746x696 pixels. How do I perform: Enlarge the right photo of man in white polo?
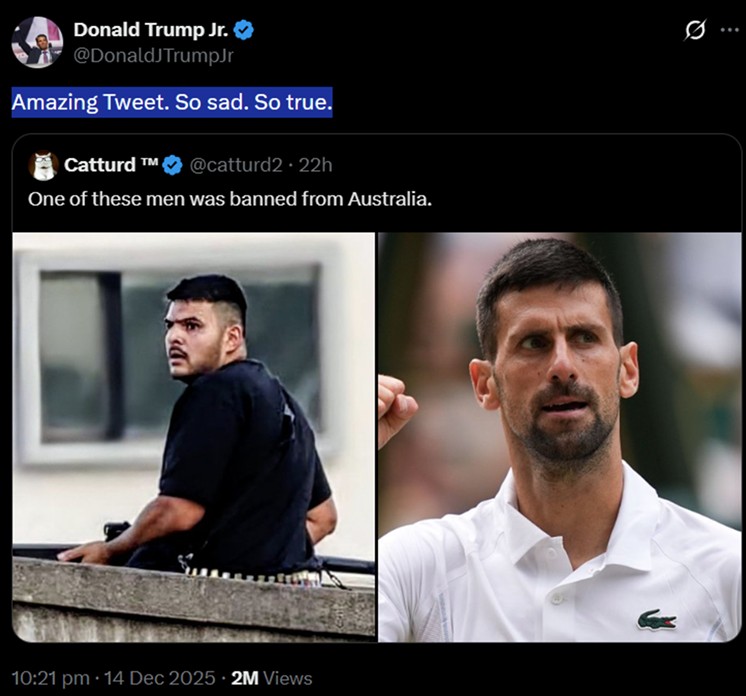click(x=559, y=437)
